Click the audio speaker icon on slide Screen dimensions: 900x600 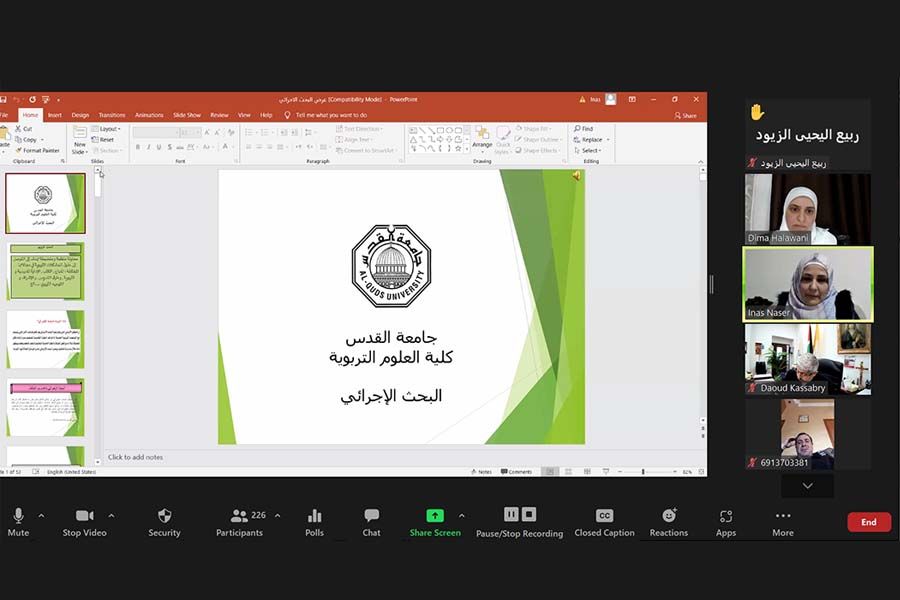point(576,176)
